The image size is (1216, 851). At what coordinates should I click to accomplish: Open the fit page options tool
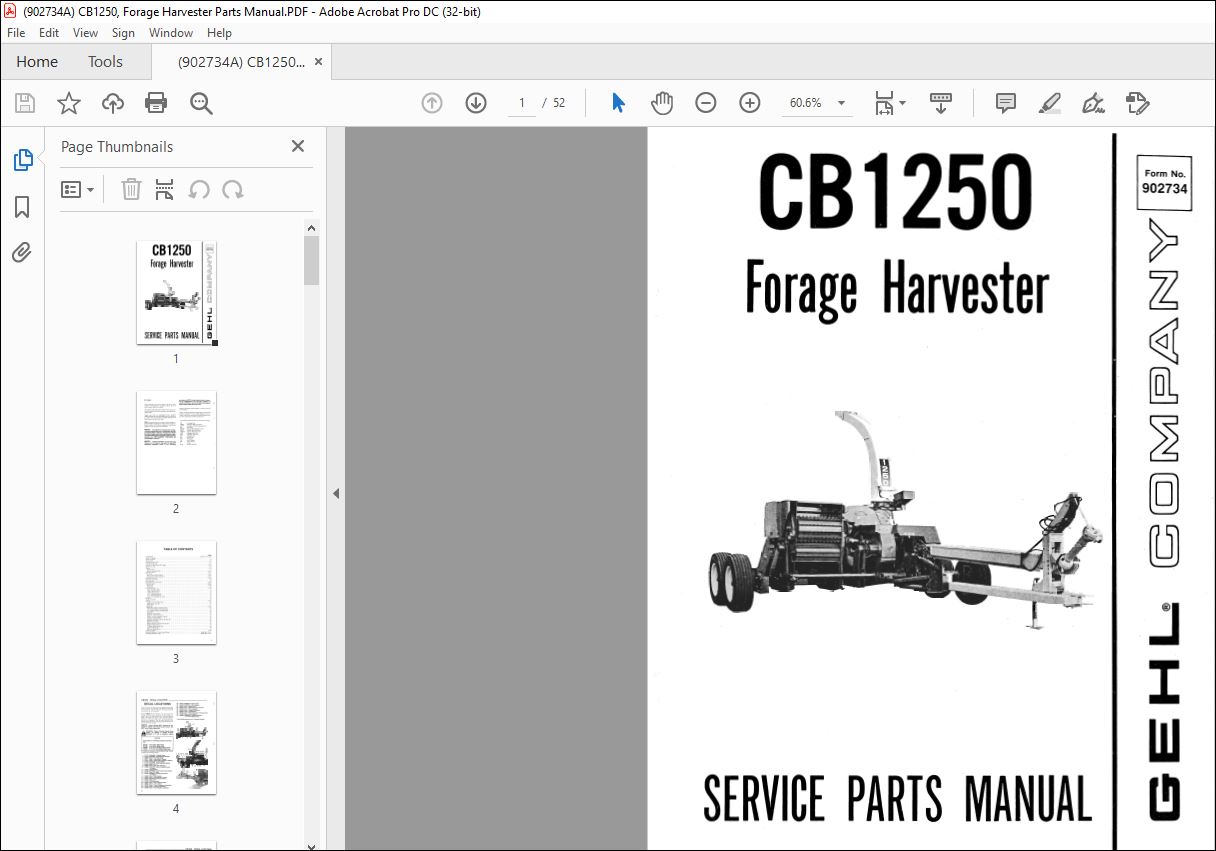tap(884, 103)
